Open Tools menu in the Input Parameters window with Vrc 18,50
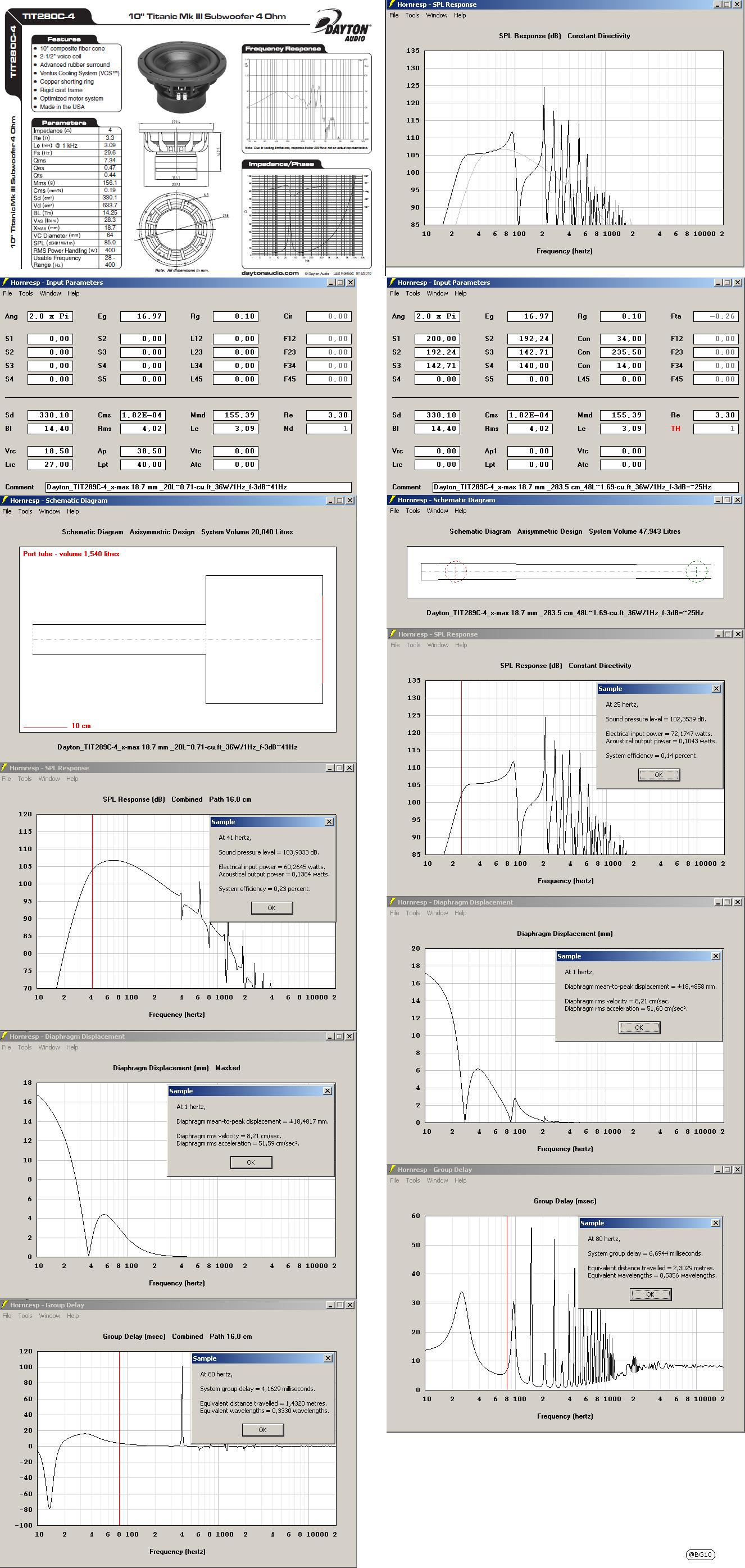Viewport: 745px width, 1568px height. point(26,293)
